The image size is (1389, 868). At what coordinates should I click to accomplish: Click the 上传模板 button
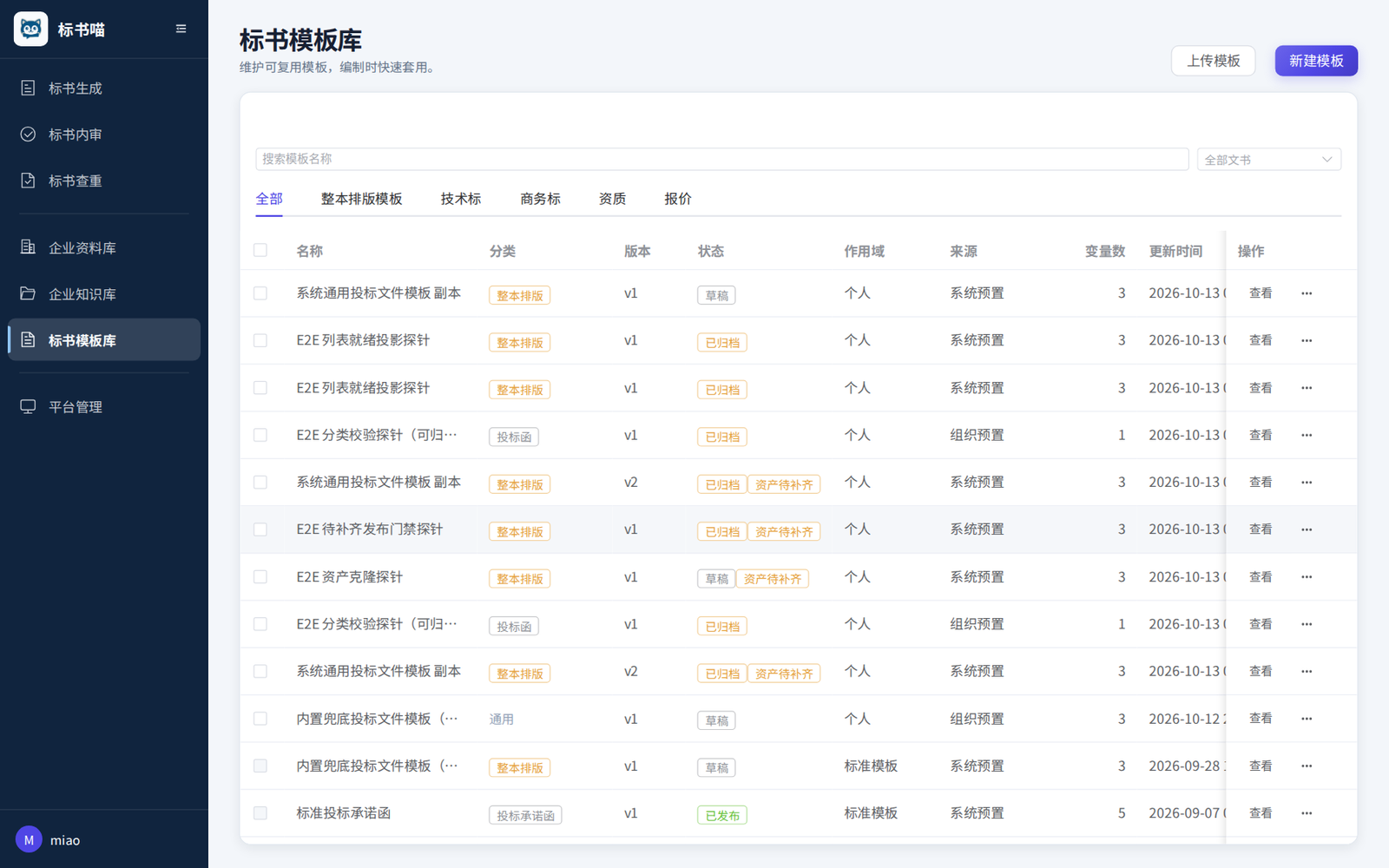tap(1213, 61)
